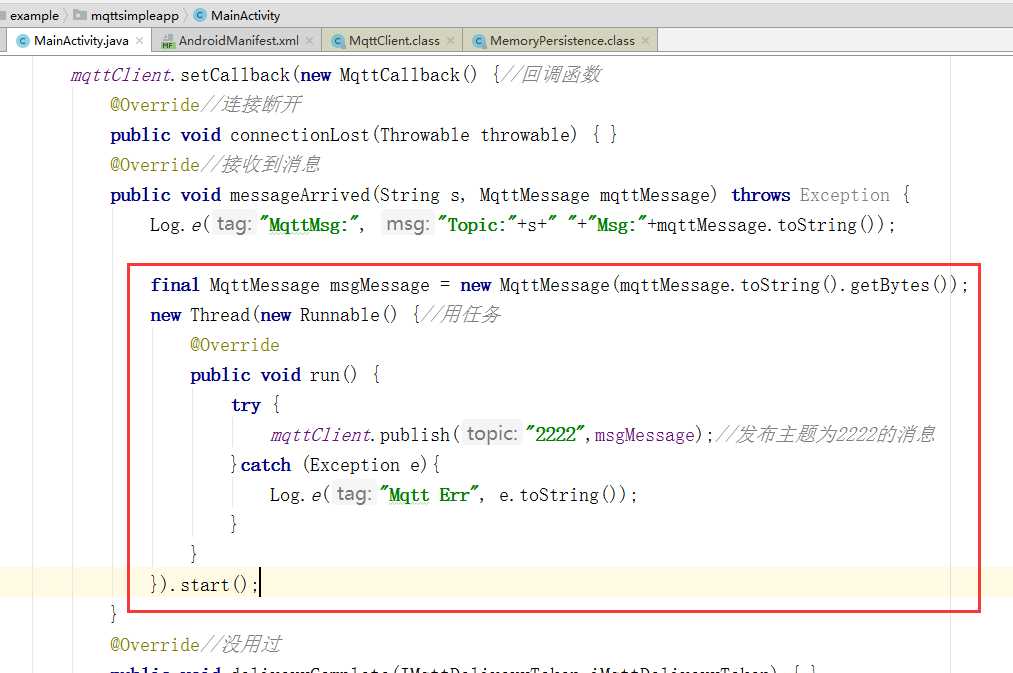1013x673 pixels.
Task: Click the 连接断开 comment
Action: pyautogui.click(x=251, y=105)
